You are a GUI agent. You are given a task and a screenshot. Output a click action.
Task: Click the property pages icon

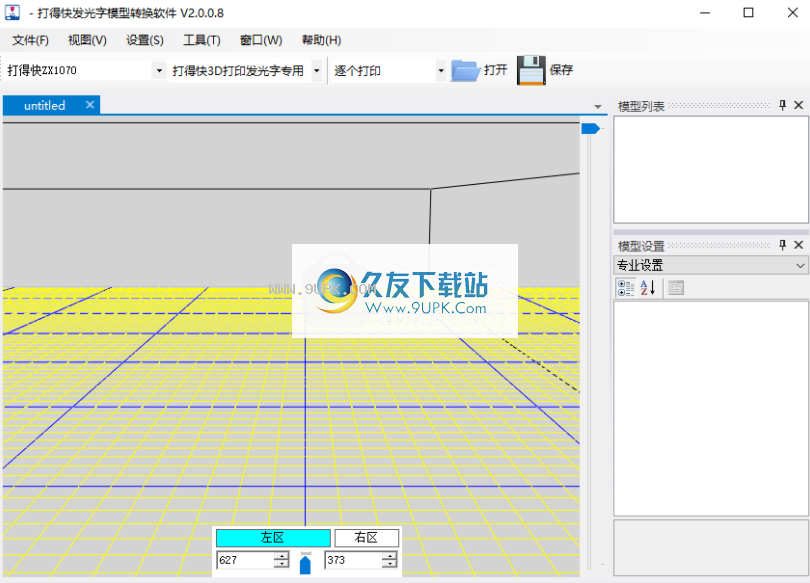tap(676, 288)
